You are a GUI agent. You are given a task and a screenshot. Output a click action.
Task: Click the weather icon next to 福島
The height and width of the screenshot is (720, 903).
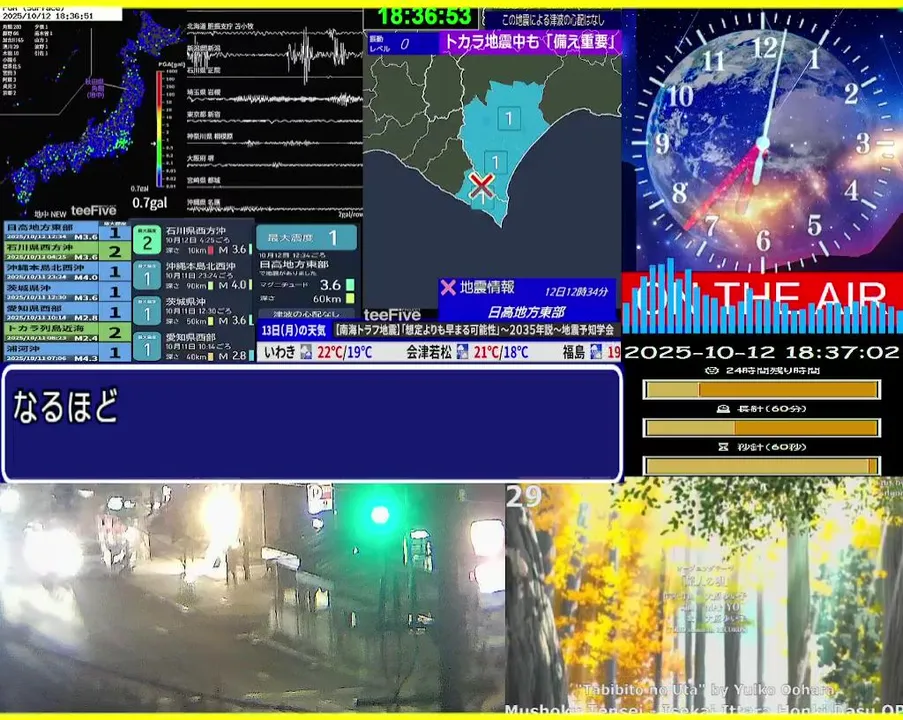click(x=596, y=352)
